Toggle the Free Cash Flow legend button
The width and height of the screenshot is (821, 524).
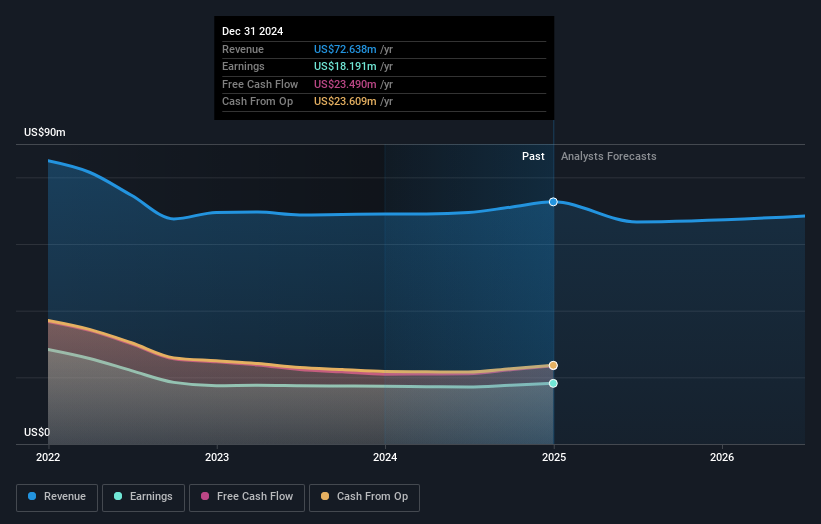[247, 497]
